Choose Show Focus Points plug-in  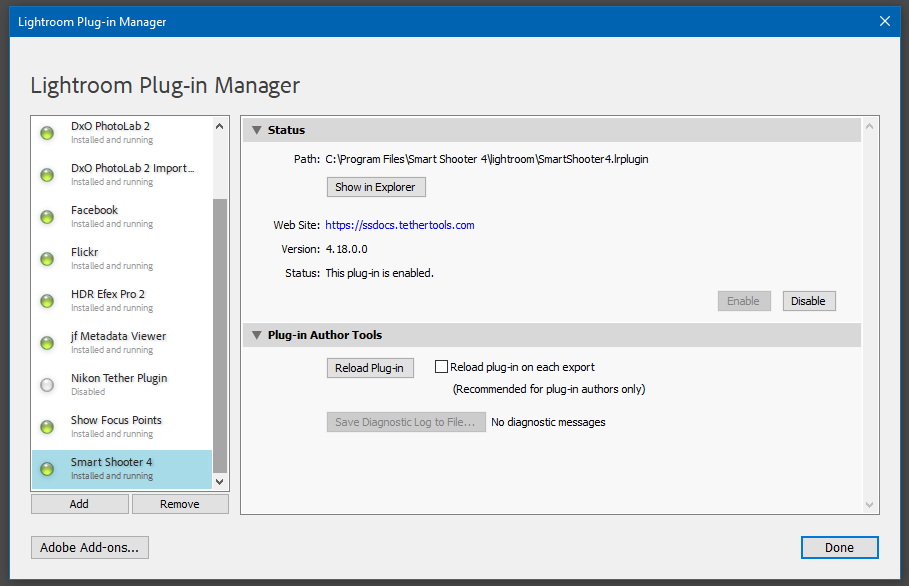(122, 427)
